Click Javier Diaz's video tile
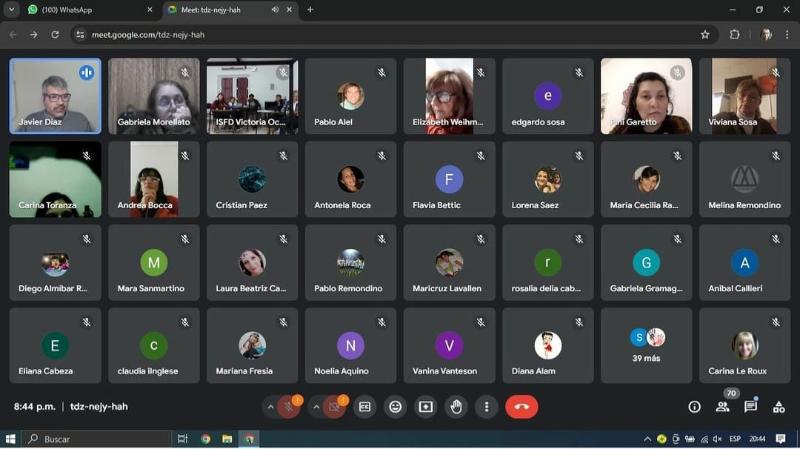The width and height of the screenshot is (800, 449). pos(55,96)
